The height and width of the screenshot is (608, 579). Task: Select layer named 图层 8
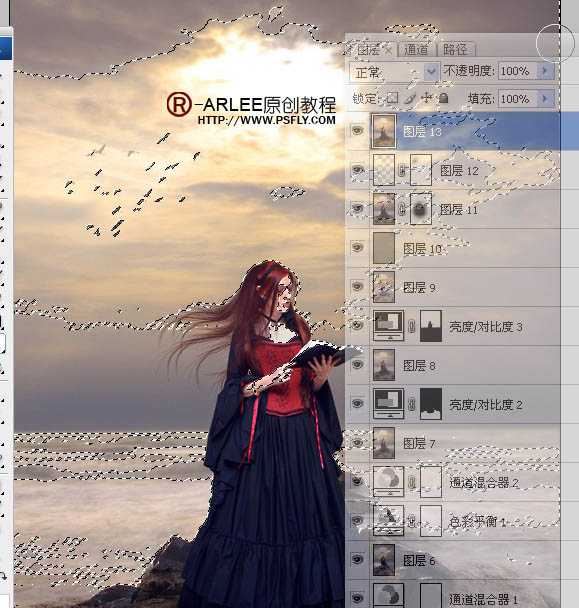pyautogui.click(x=419, y=366)
